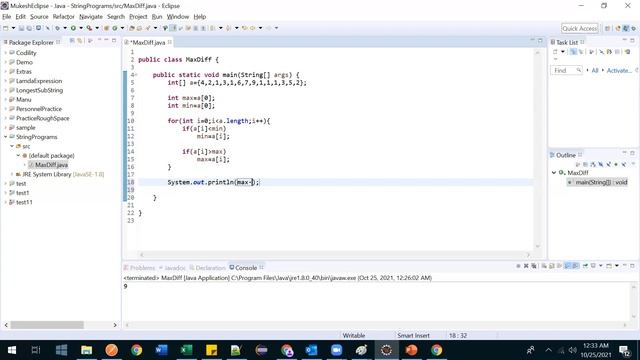
Task: Open Microsoft Word from the taskbar
Action: point(161,350)
